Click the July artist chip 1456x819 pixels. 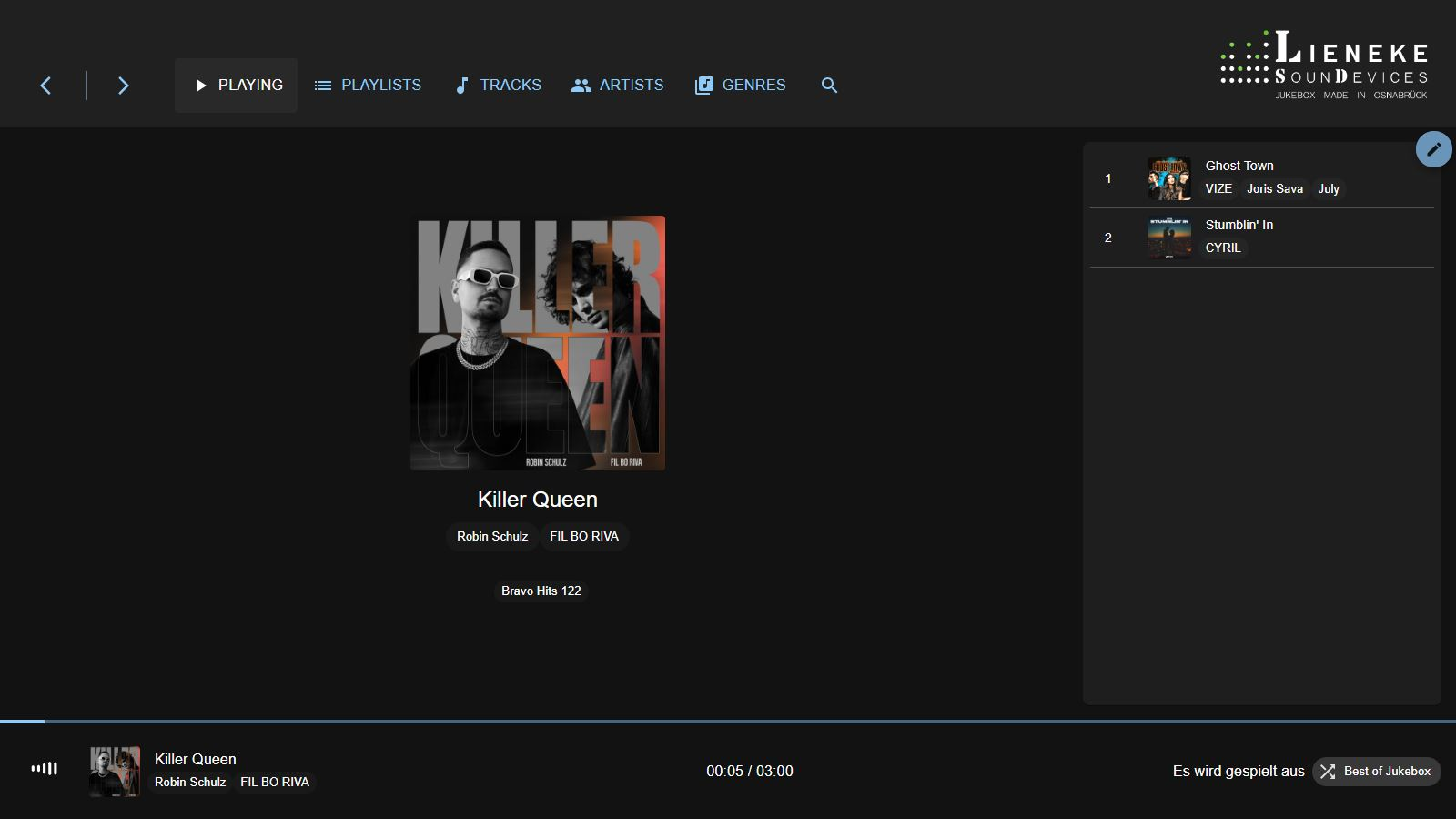pyautogui.click(x=1329, y=188)
